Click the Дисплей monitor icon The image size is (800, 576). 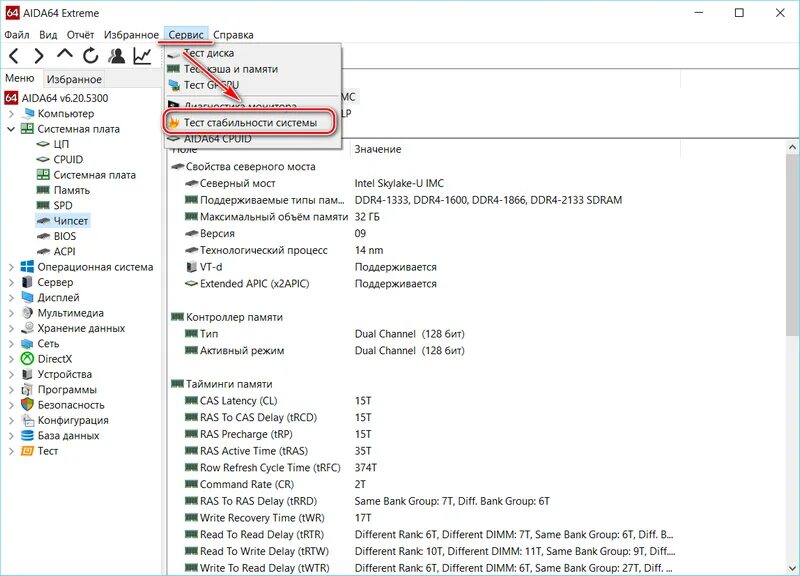click(27, 297)
